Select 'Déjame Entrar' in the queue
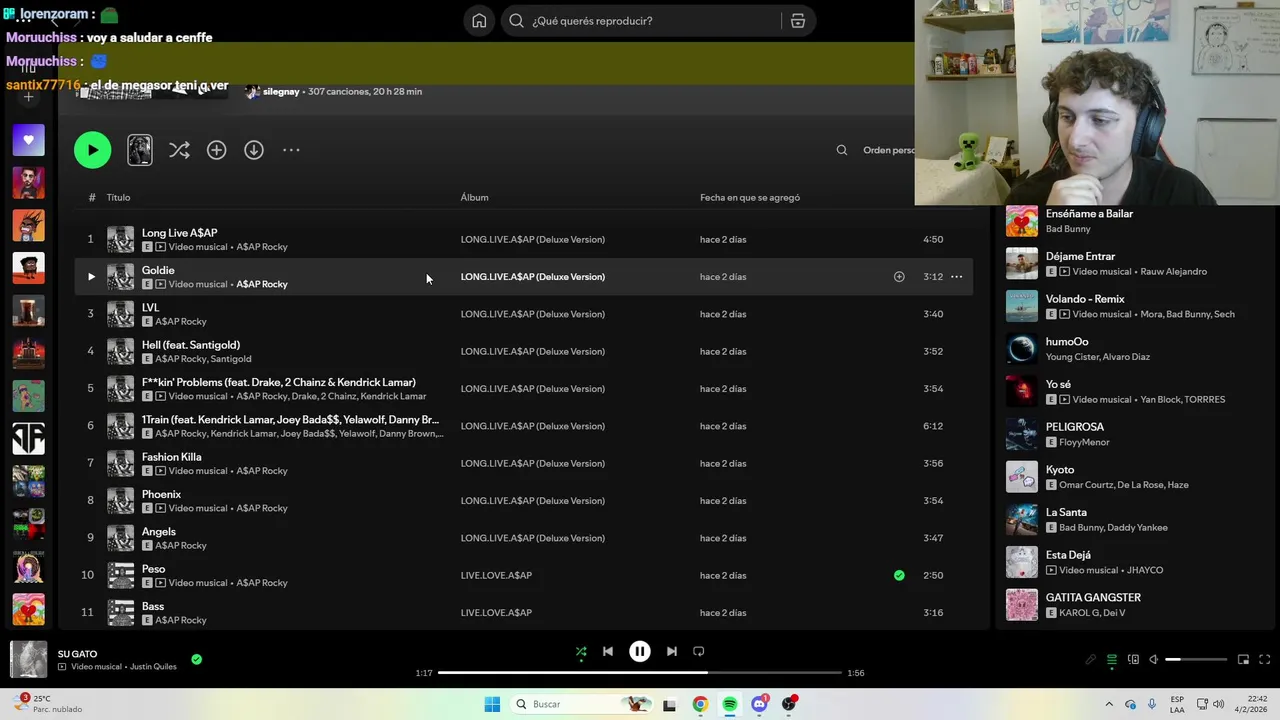1280x720 pixels. tap(1080, 256)
